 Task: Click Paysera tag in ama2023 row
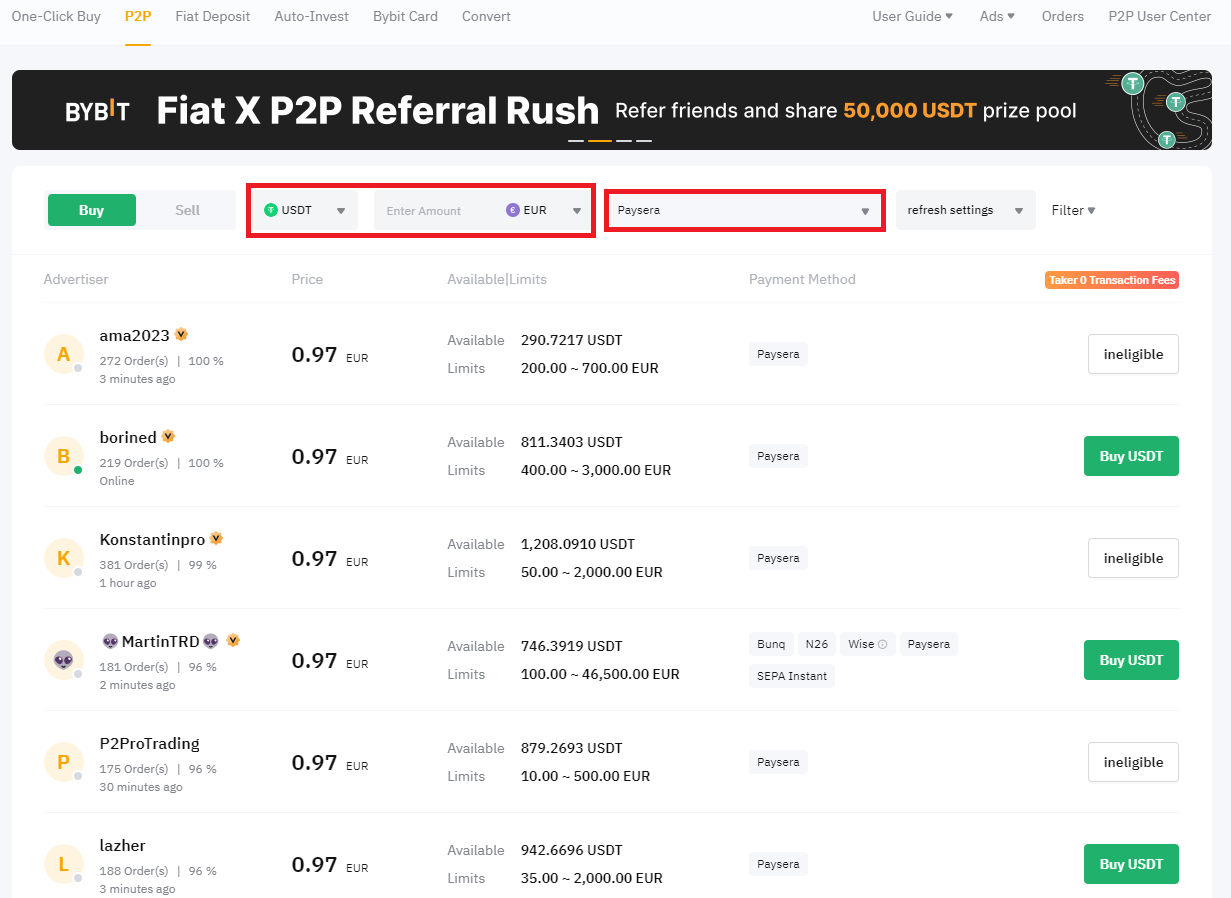tap(778, 354)
